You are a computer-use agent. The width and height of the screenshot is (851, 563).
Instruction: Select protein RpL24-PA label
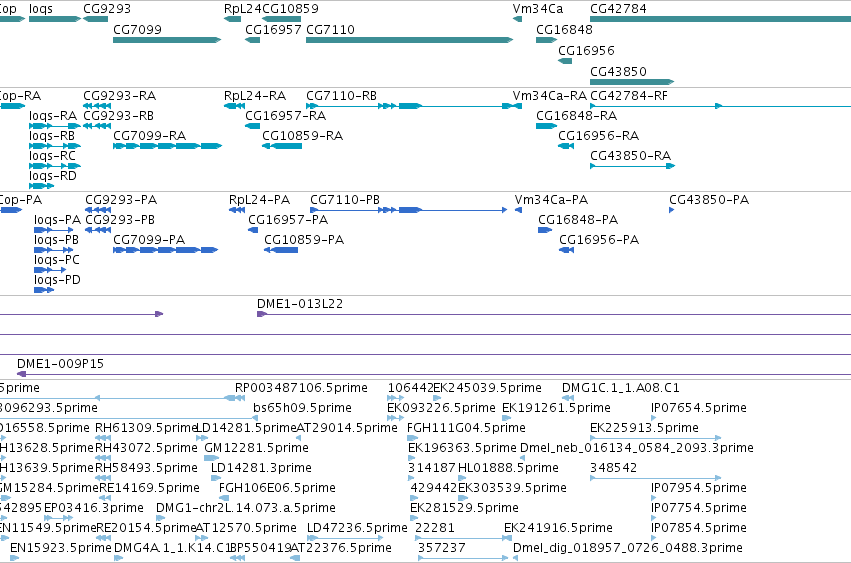tap(259, 200)
